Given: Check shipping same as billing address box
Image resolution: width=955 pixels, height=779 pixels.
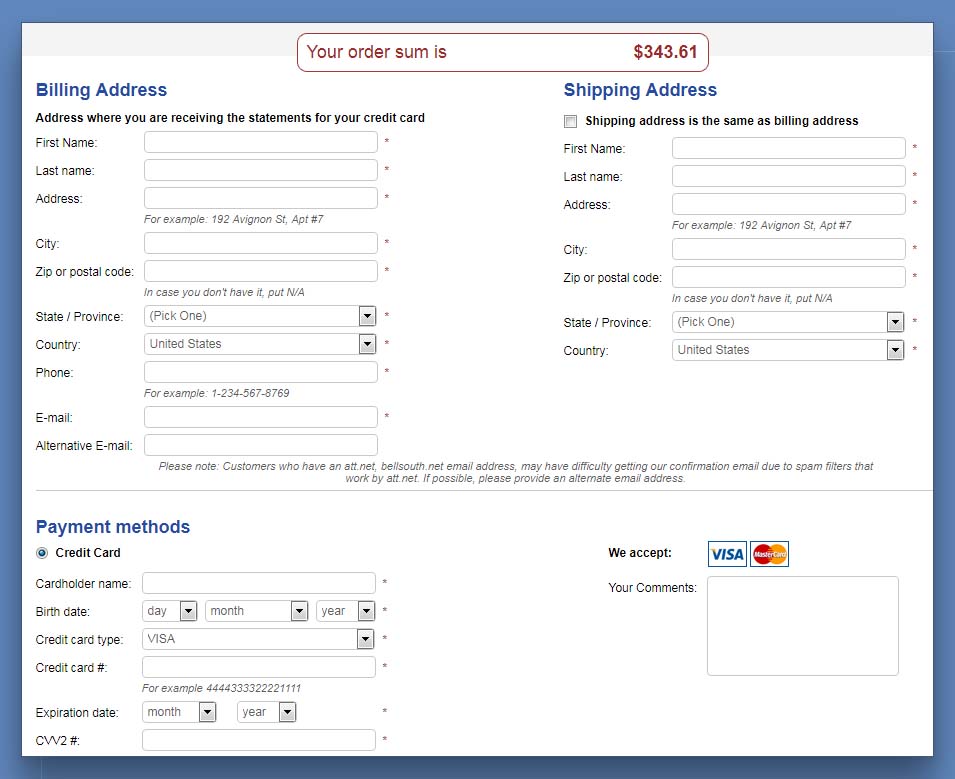Looking at the screenshot, I should click(x=571, y=121).
